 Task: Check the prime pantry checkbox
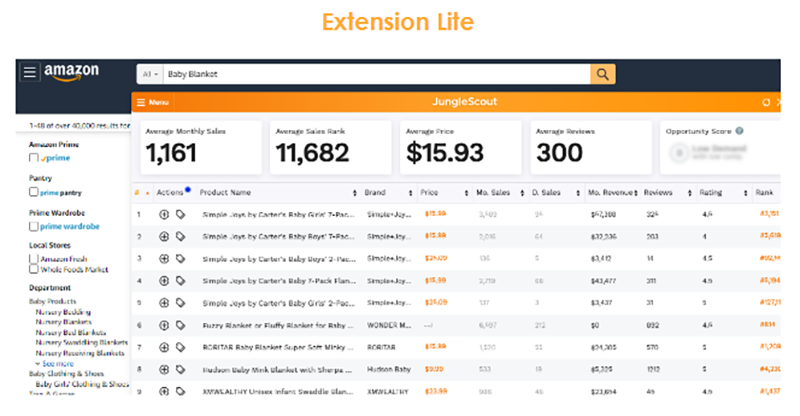click(x=34, y=192)
